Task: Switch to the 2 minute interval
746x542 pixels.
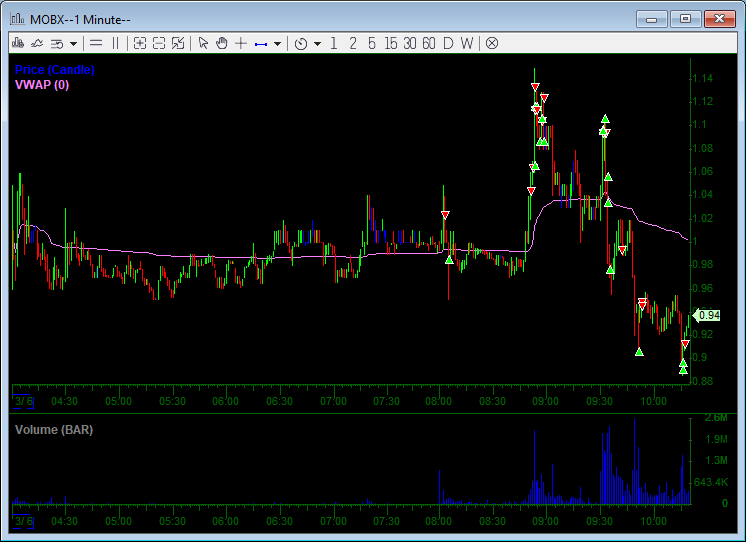Action: [353, 44]
